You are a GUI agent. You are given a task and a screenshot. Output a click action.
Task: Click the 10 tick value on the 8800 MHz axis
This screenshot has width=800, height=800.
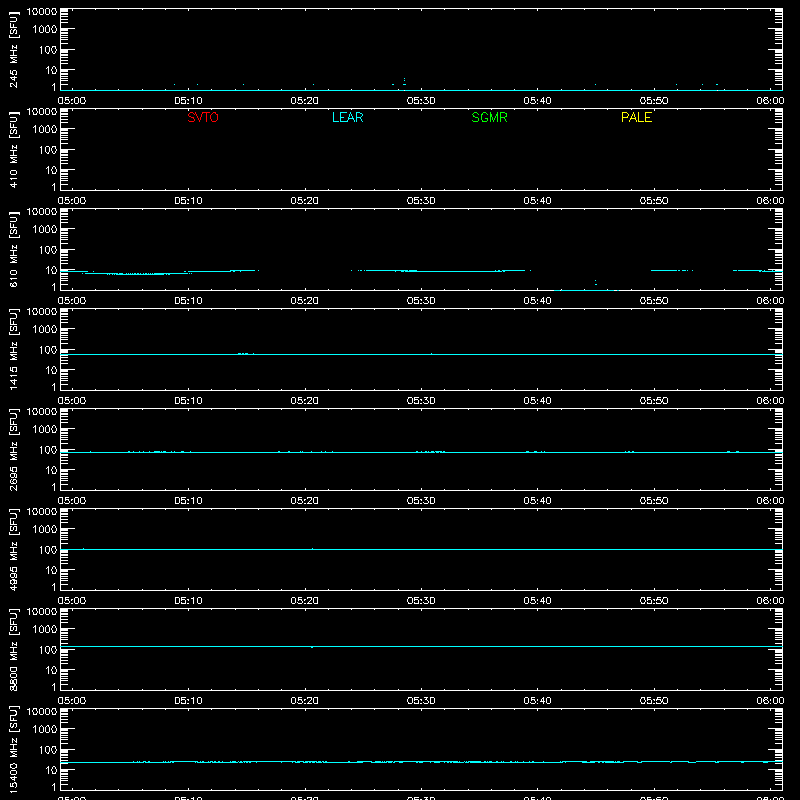pos(51,670)
